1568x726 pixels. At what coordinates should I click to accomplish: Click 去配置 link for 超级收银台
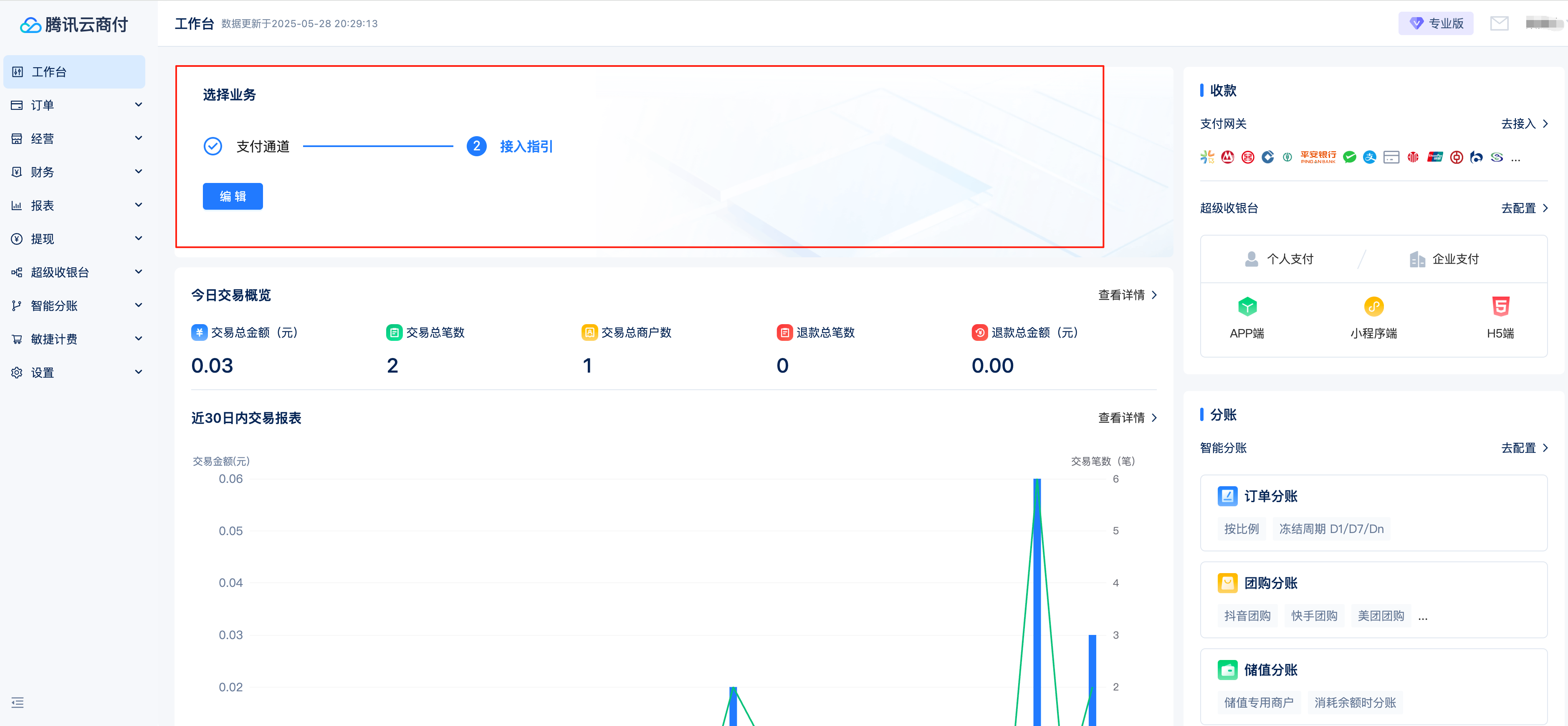(1524, 208)
